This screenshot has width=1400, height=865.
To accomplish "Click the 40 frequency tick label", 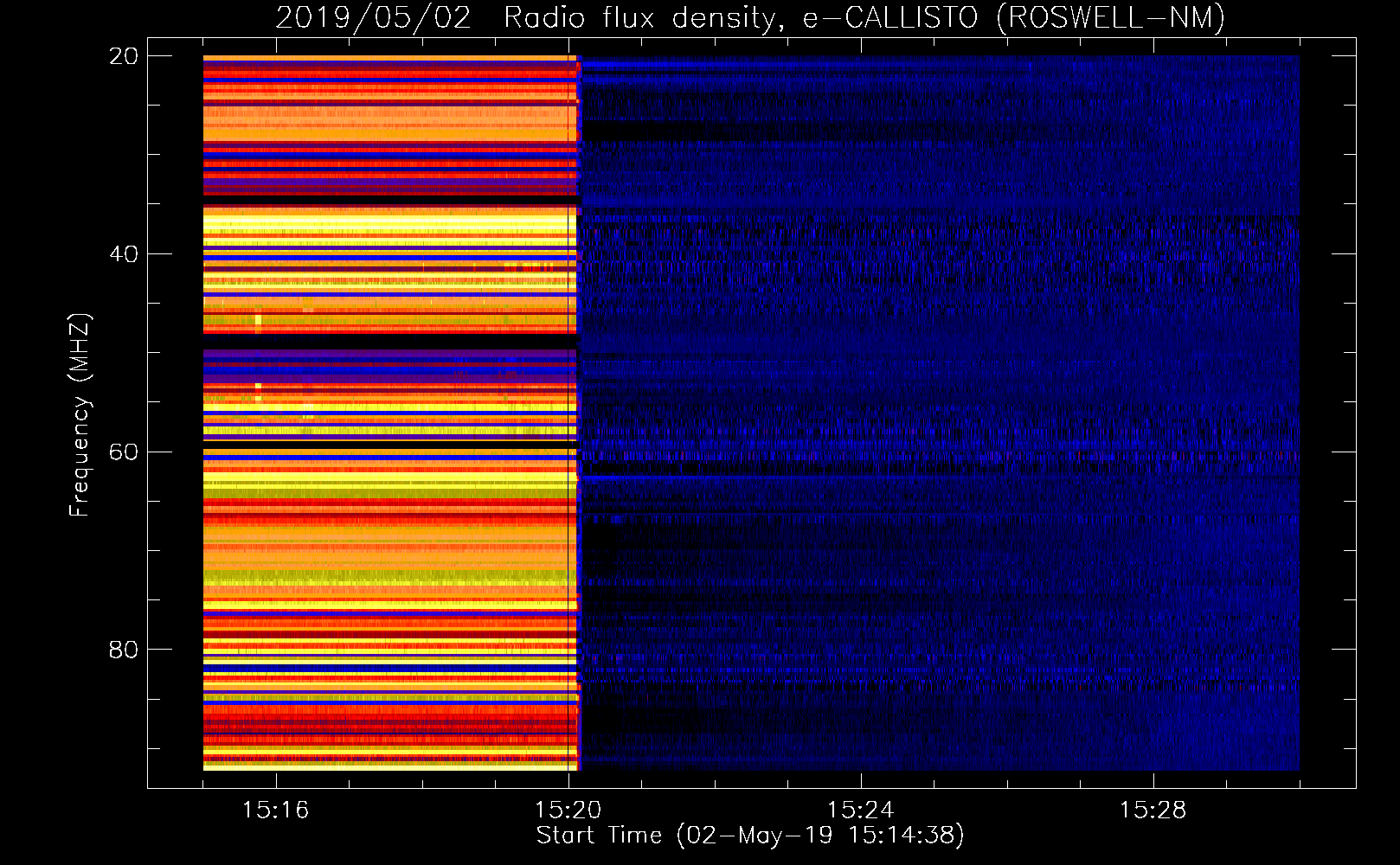I will 124,254.
